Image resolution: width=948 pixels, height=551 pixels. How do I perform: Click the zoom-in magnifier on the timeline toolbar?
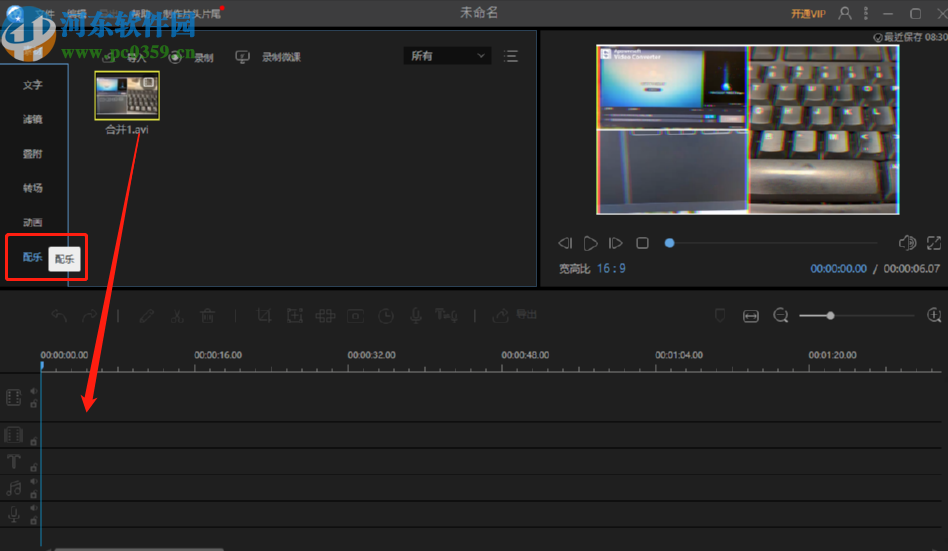click(935, 316)
